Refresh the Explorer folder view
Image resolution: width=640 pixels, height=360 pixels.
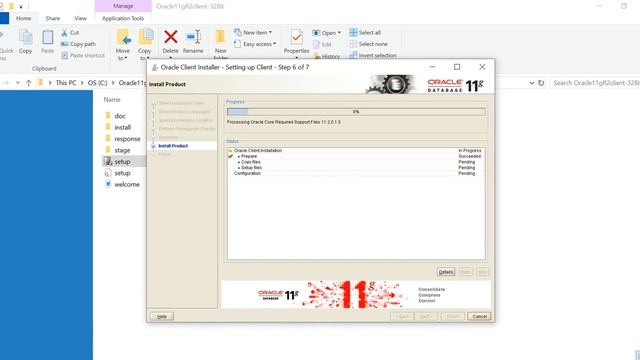pyautogui.click(x=541, y=83)
